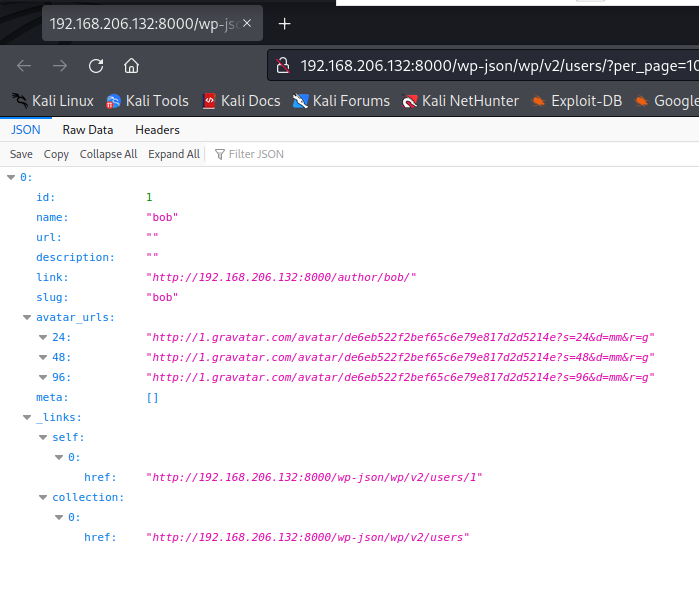The height and width of the screenshot is (600, 699).
Task: Open the Exploit-DB bookmark
Action: 576,101
